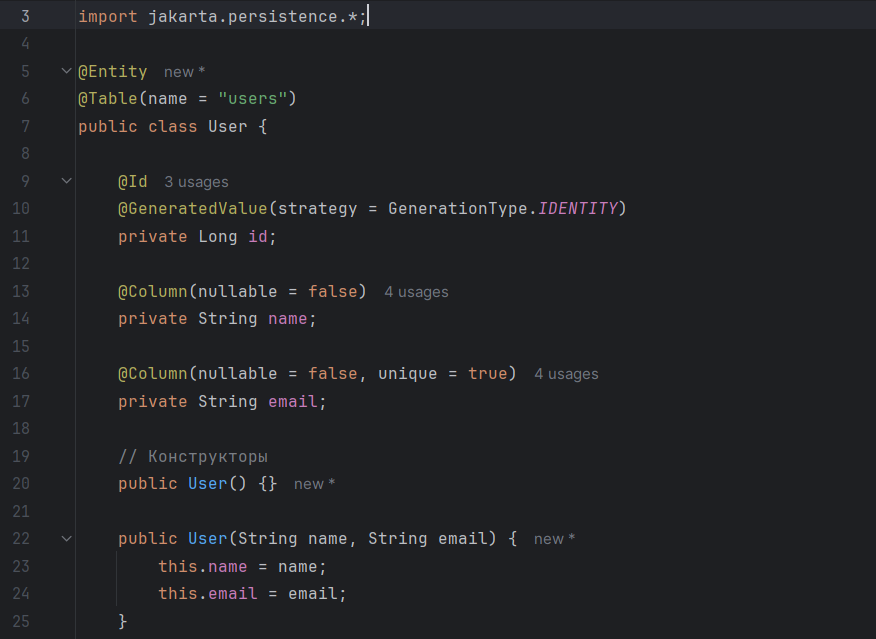Screen dimensions: 876x639
Task: Click line number 14 in the gutter
Action: coord(21,318)
